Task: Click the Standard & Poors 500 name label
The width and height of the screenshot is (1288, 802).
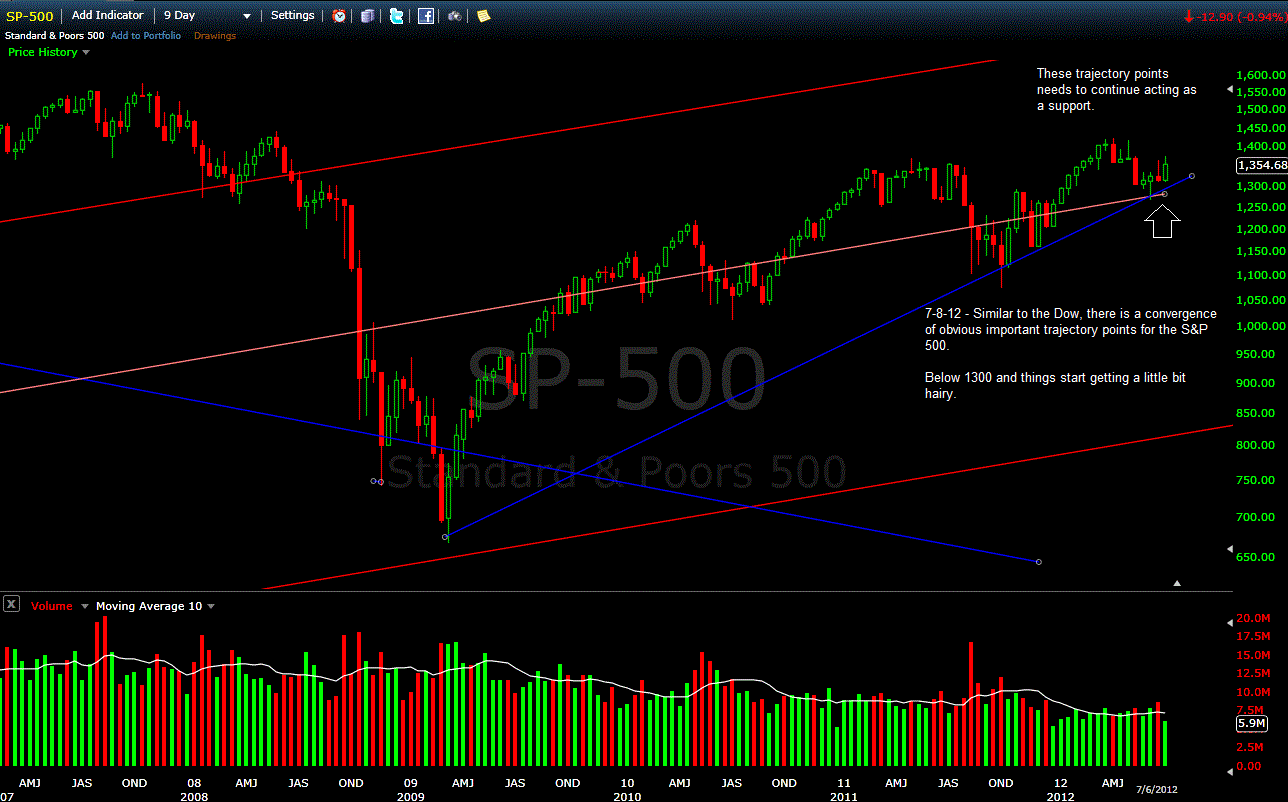Action: pyautogui.click(x=54, y=36)
